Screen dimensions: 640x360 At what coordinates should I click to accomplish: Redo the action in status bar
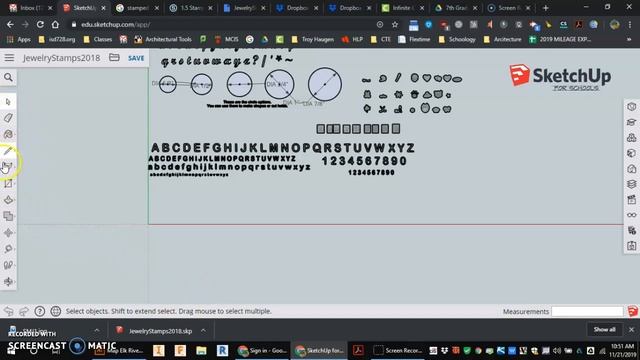[24, 311]
